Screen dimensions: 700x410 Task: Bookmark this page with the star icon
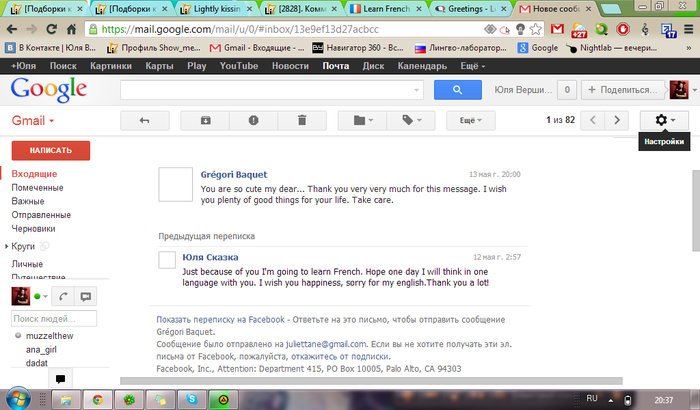click(536, 29)
